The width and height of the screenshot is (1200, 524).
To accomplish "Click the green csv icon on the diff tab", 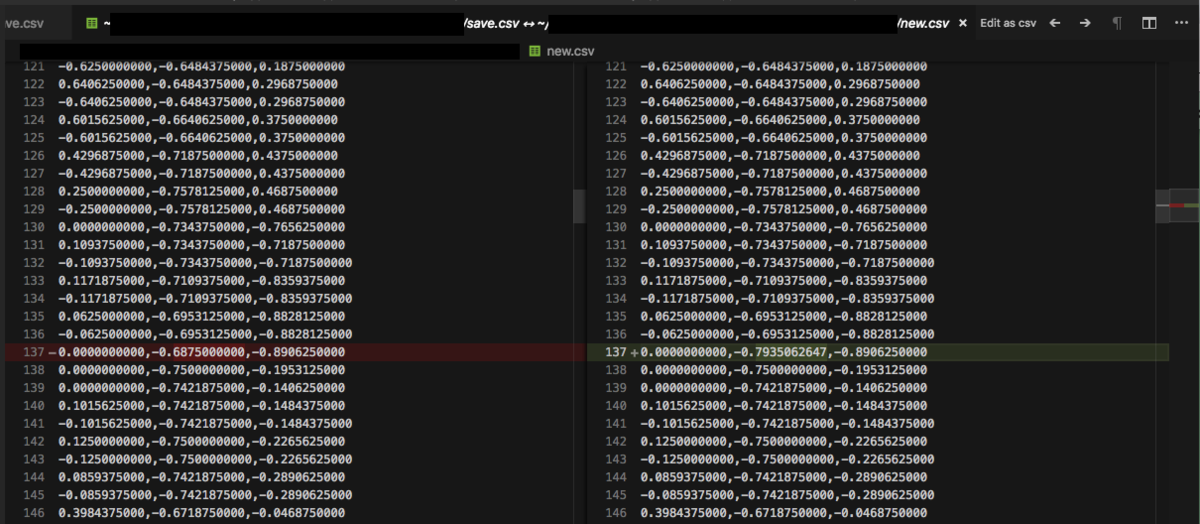I will (91, 22).
